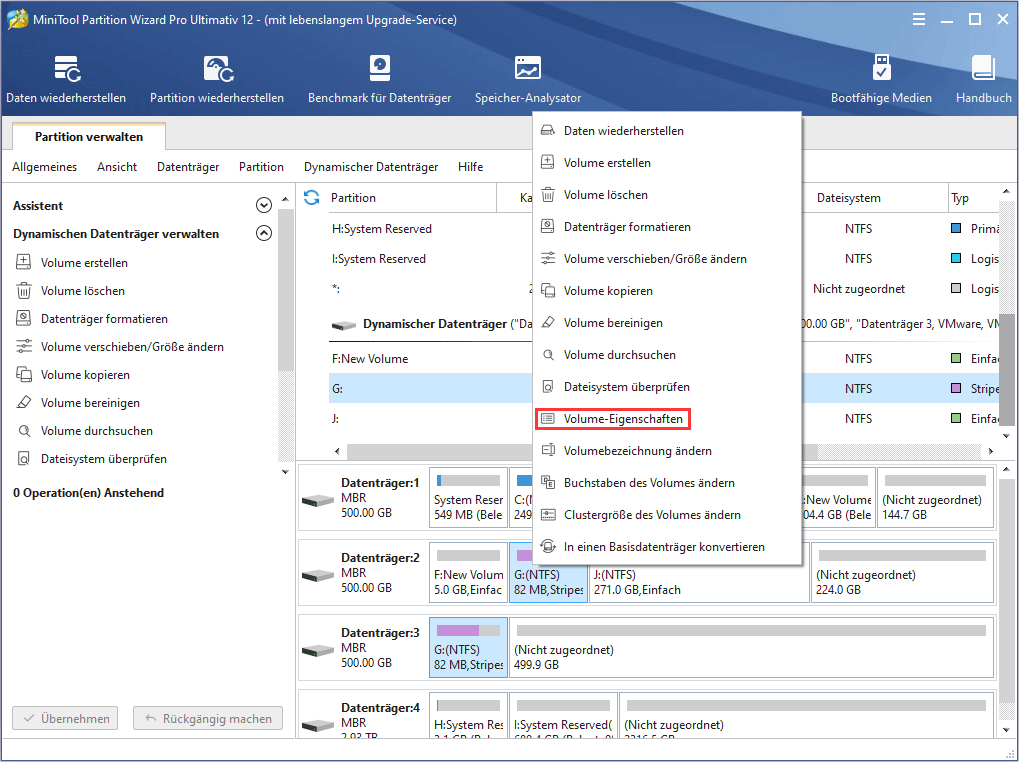
Task: Click the refresh icon beside Partition column
Action: pyautogui.click(x=311, y=197)
